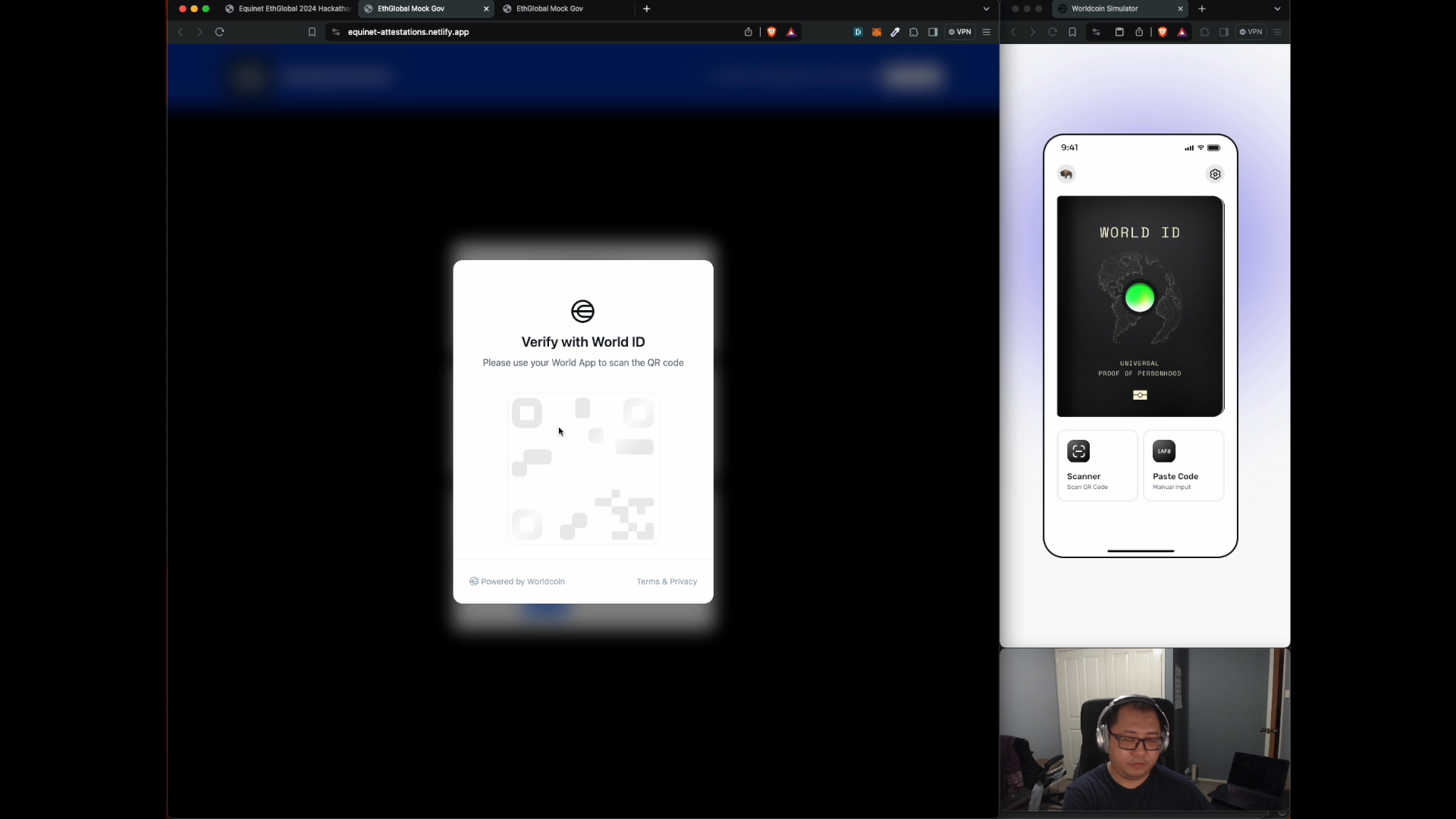Open the blue extension icon in the left toolbar
Screen dimensions: 1456x819
point(858,32)
